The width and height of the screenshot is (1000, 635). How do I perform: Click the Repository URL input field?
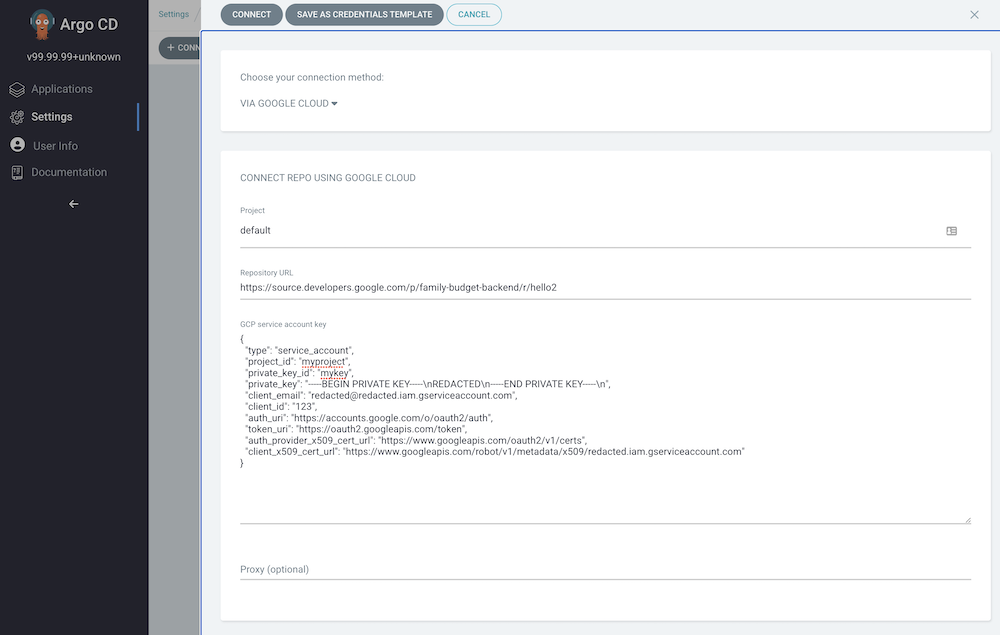click(x=605, y=287)
